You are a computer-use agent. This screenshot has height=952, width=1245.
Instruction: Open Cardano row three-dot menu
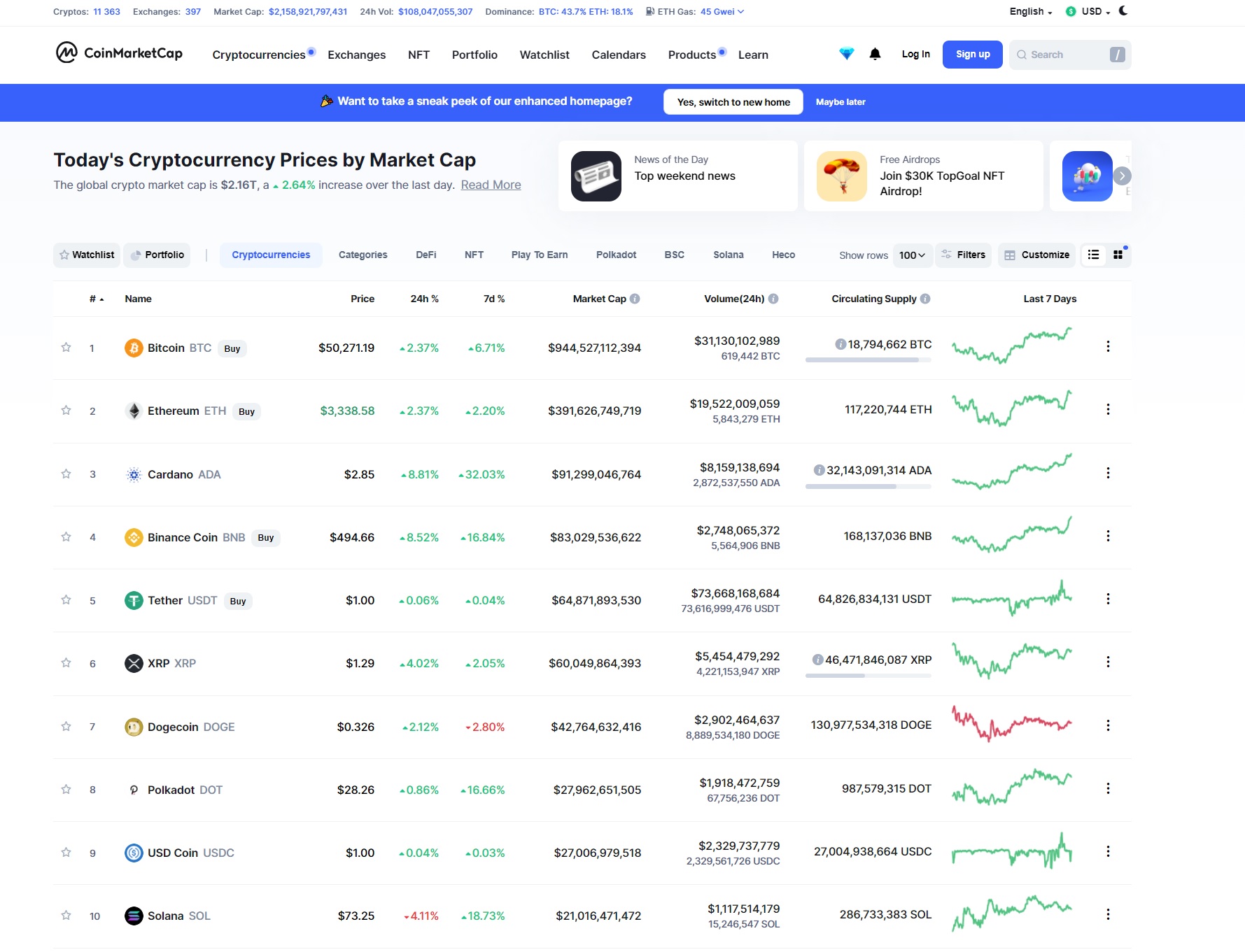[1108, 473]
